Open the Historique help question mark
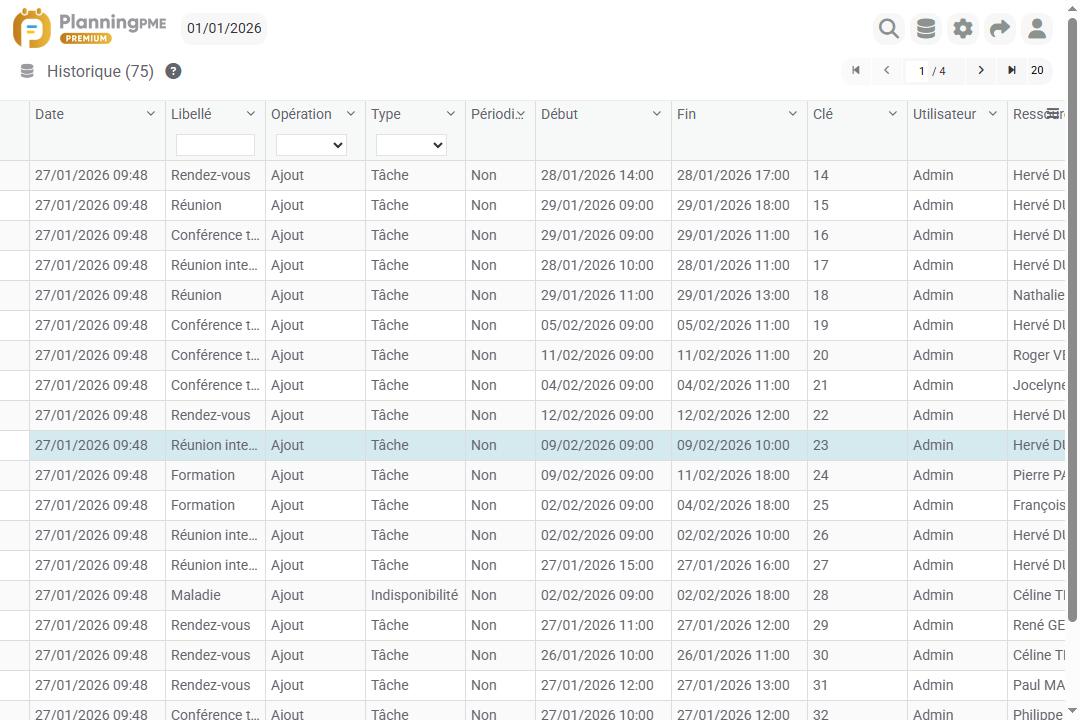This screenshot has height=720, width=1080. pos(174,71)
